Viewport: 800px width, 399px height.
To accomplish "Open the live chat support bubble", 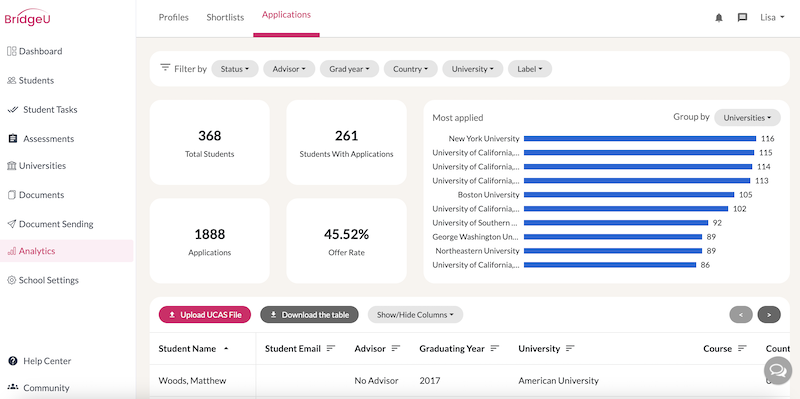I will point(778,370).
